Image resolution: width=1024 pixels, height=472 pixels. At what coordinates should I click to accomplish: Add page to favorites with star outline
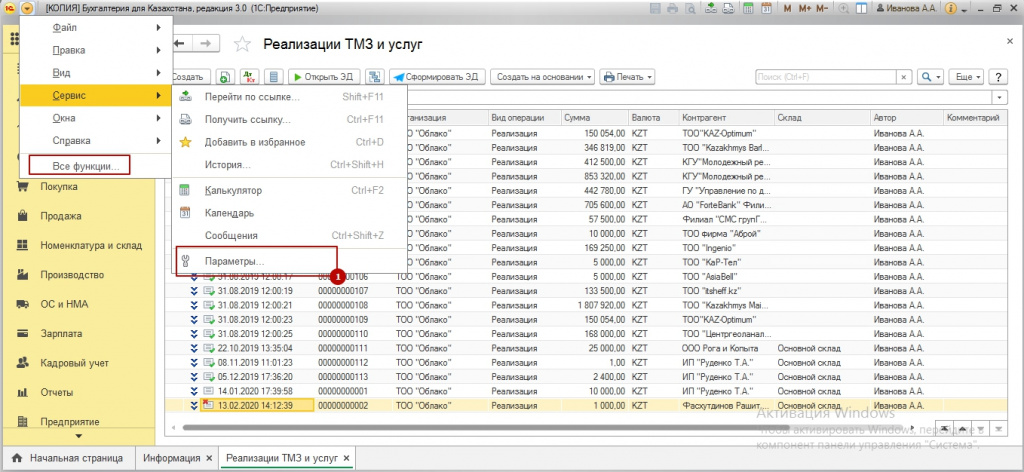pos(242,44)
